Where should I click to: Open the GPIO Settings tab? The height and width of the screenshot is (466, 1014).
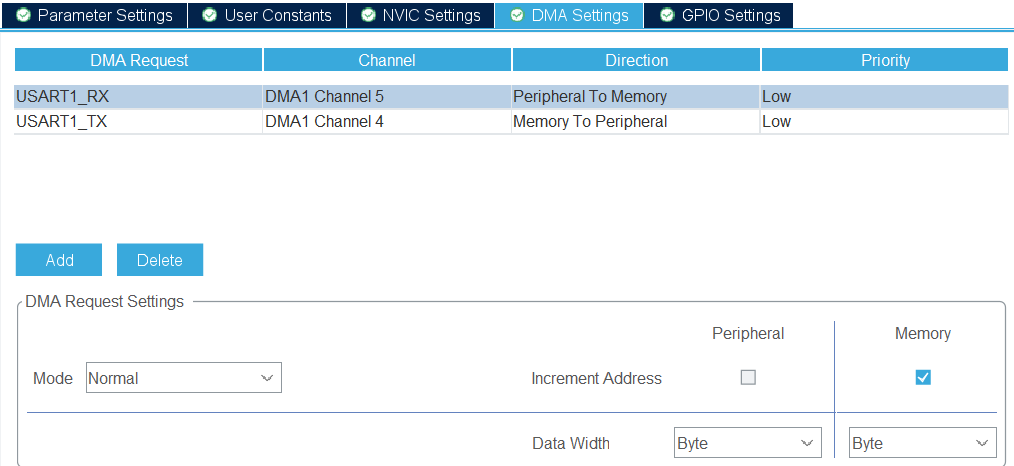pyautogui.click(x=730, y=15)
